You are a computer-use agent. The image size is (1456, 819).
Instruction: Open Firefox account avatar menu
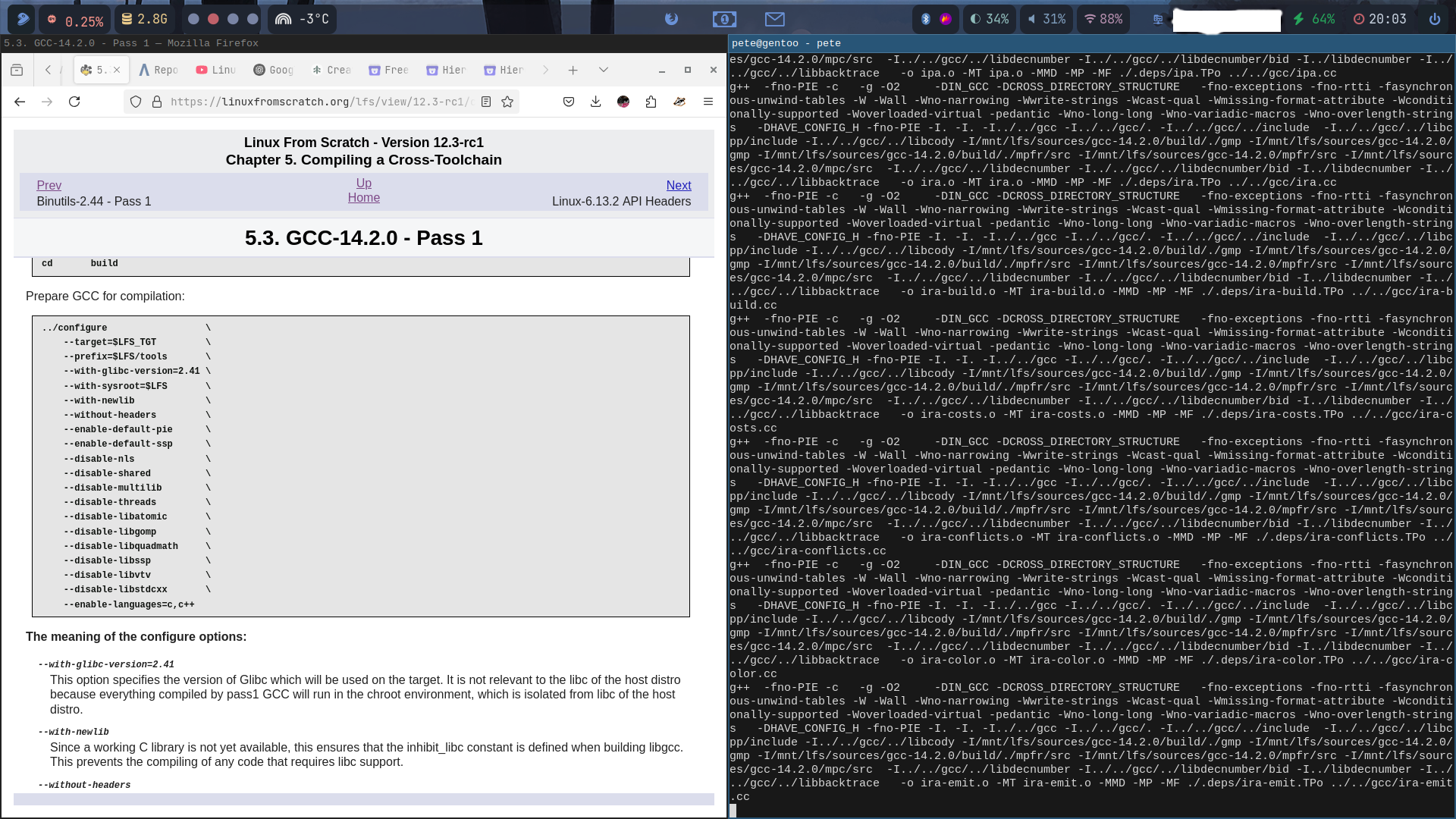tap(623, 102)
